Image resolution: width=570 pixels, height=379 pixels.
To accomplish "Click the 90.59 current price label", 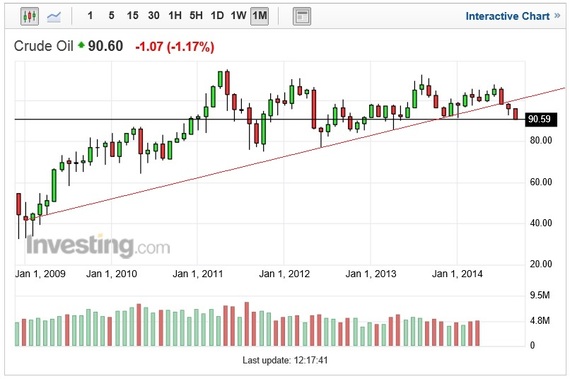I will pos(541,119).
